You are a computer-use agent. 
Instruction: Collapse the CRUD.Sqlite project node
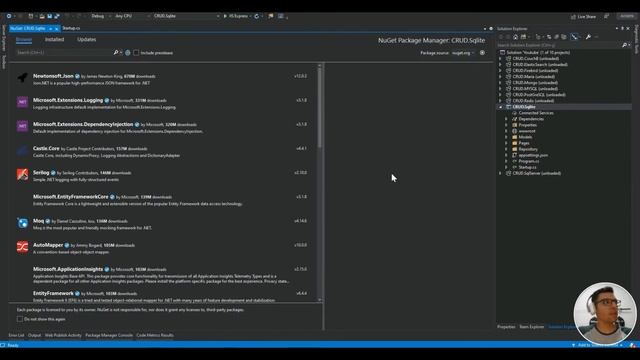pos(500,107)
